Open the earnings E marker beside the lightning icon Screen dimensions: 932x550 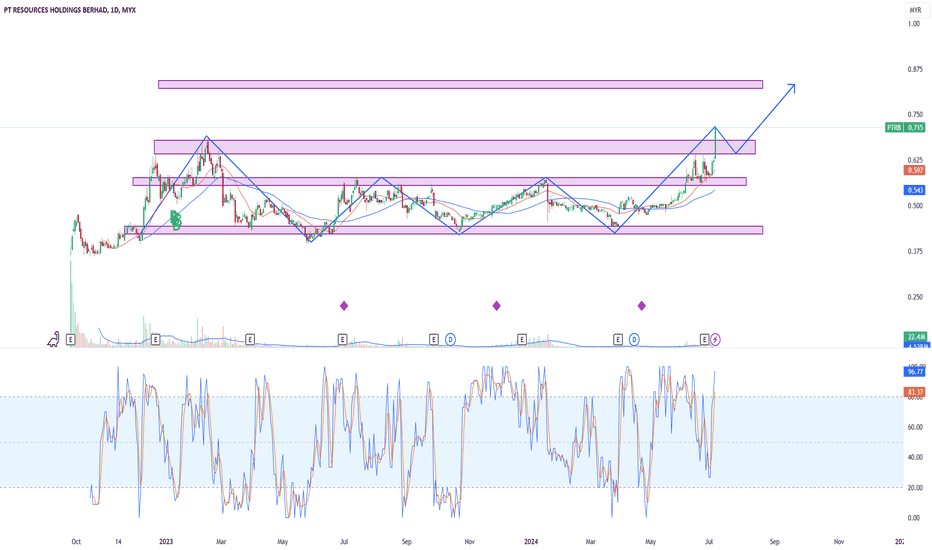tap(705, 340)
